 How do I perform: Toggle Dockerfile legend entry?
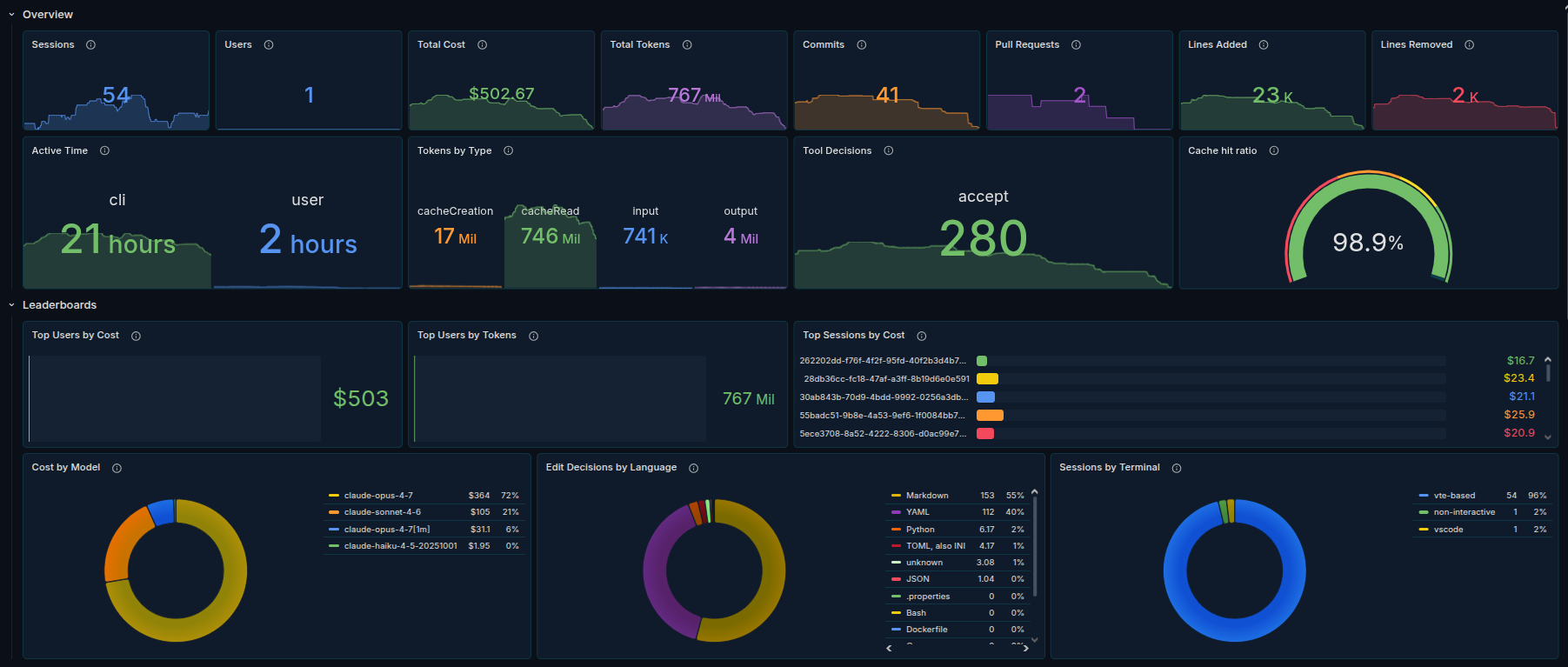(x=926, y=630)
